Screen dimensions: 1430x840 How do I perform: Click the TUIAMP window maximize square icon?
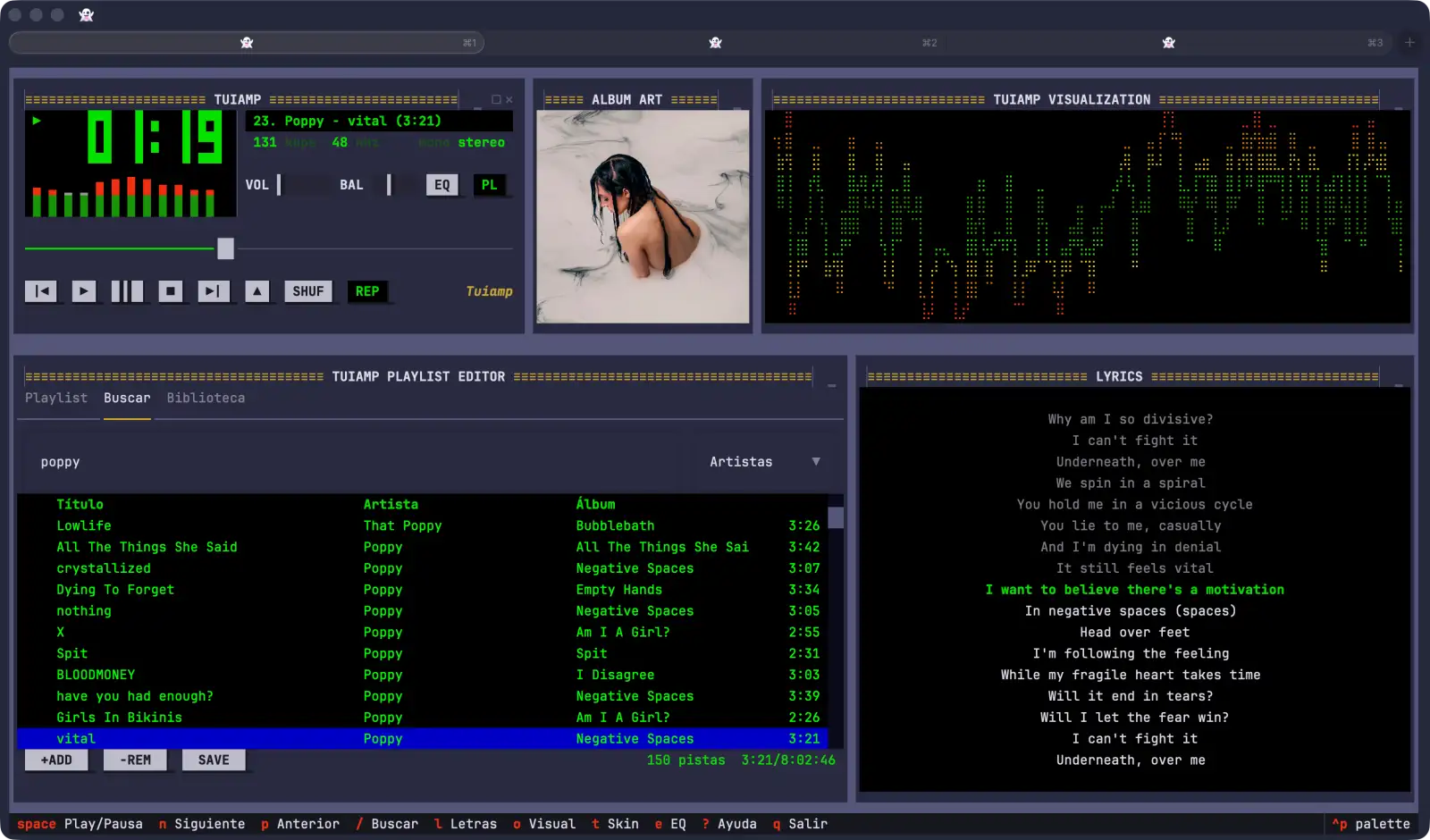[496, 100]
